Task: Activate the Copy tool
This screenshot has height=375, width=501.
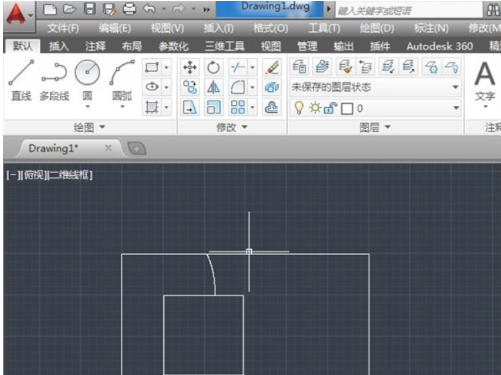Action: [x=190, y=88]
